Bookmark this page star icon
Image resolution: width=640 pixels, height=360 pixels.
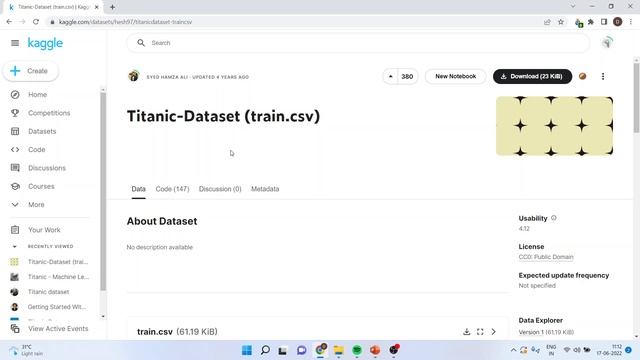[x=561, y=22]
